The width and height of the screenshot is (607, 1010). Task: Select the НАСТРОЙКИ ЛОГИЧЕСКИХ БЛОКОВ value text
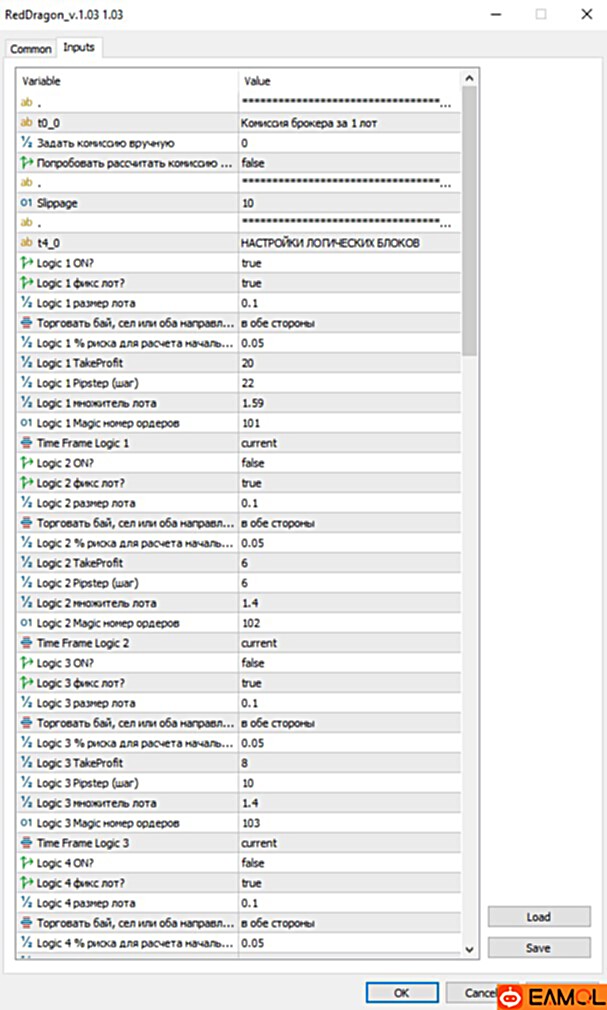pos(330,243)
